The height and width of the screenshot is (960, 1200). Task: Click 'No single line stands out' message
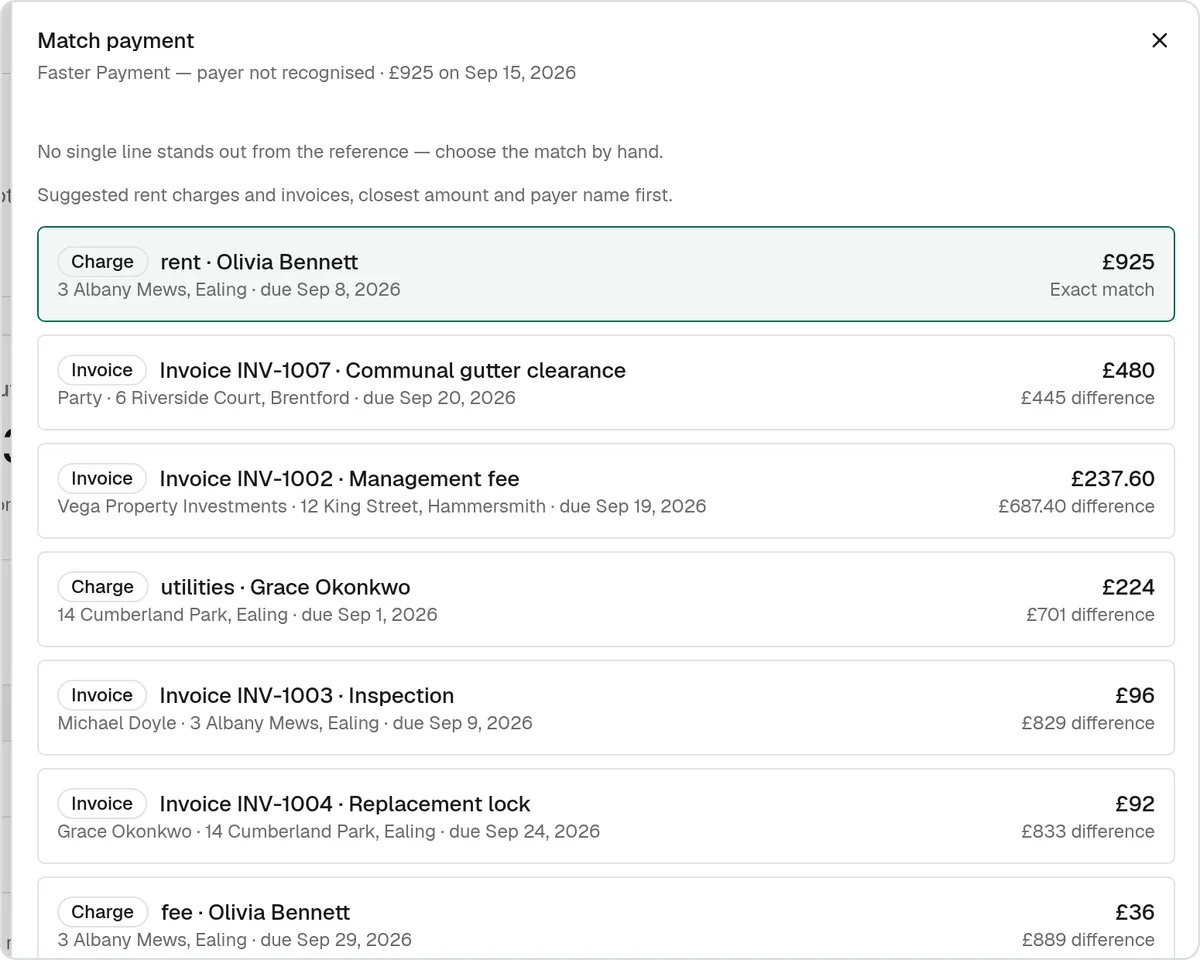350,152
